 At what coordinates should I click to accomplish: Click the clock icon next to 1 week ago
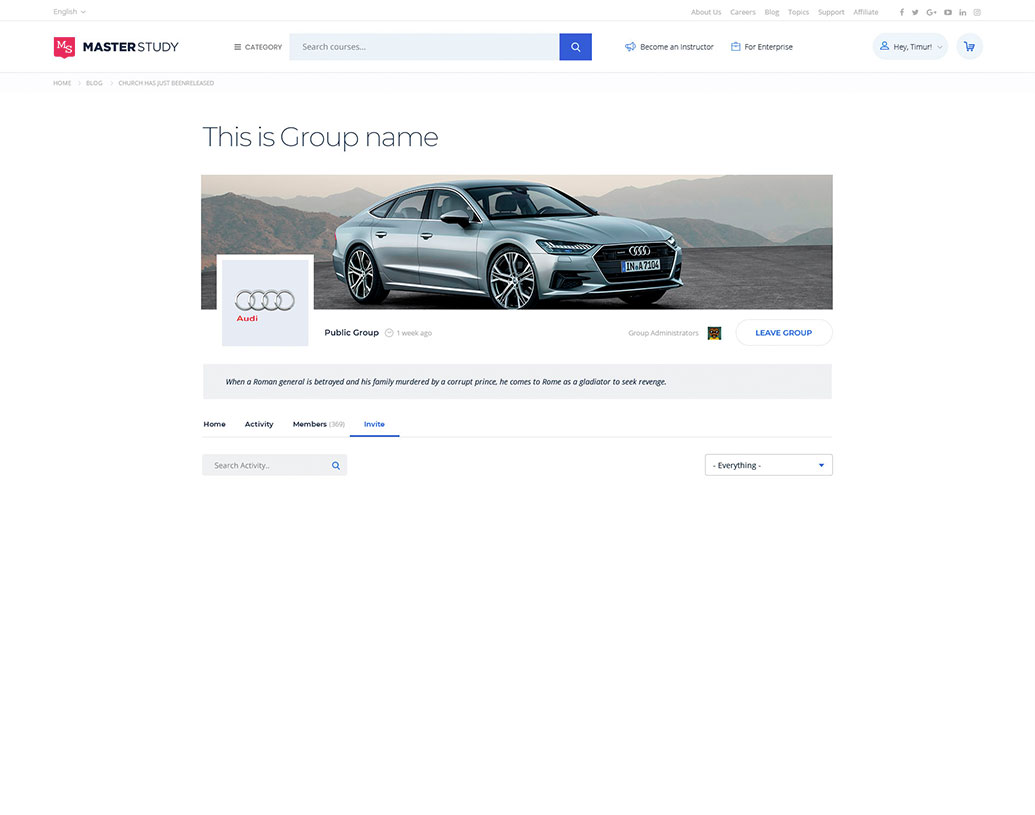(x=389, y=333)
